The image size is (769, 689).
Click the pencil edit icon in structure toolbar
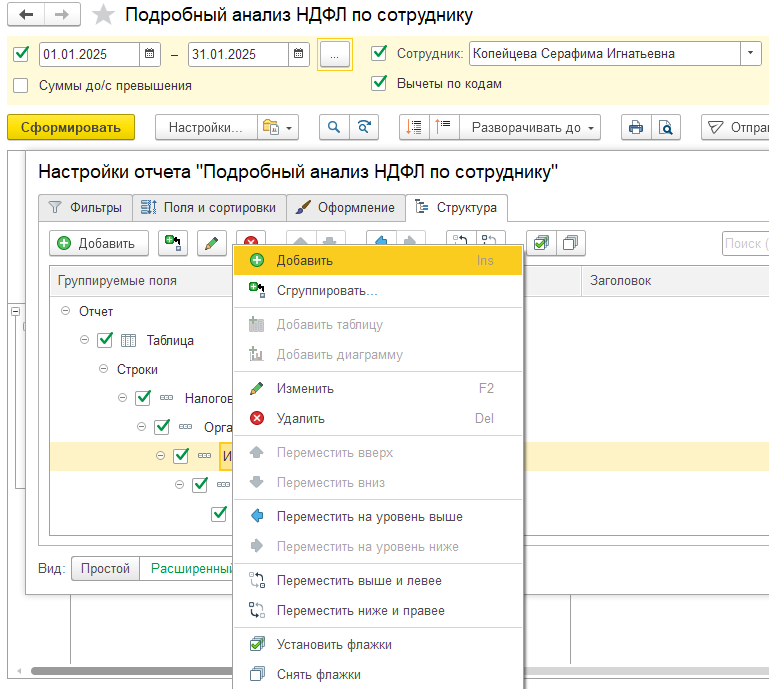point(212,243)
